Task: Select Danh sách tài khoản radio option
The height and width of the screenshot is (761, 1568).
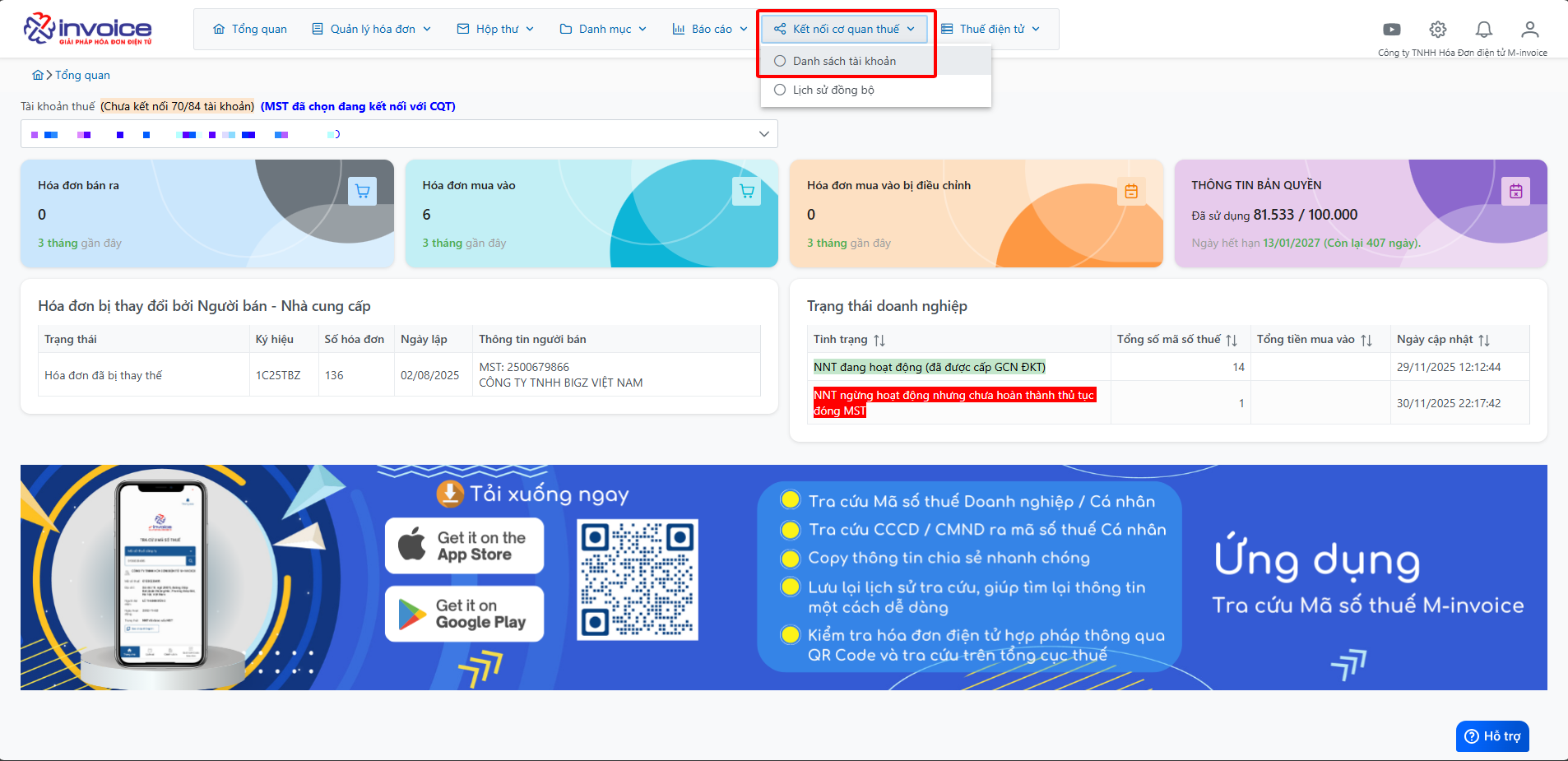Action: 780,61
